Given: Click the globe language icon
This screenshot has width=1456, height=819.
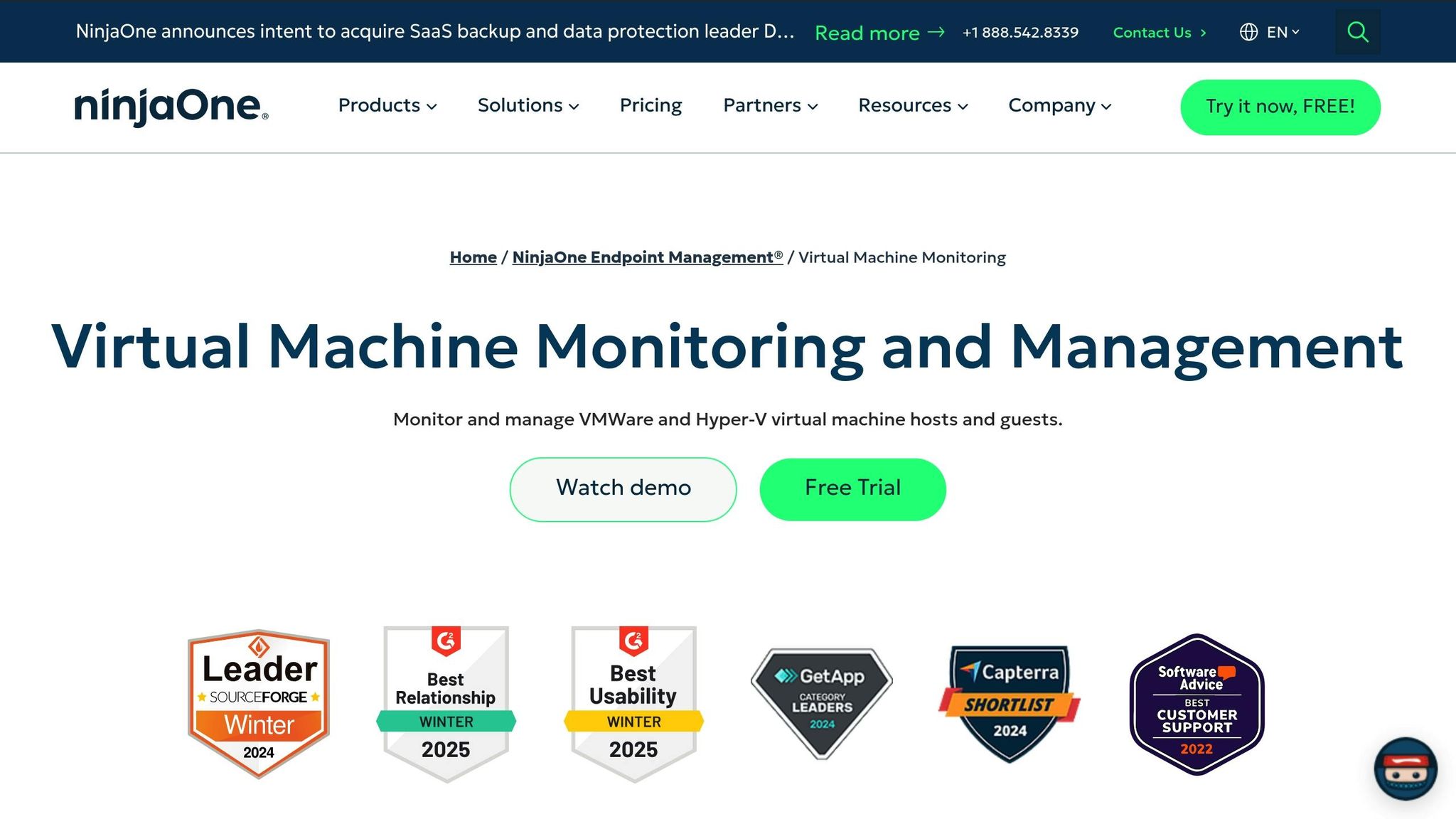Looking at the screenshot, I should pos(1250,32).
